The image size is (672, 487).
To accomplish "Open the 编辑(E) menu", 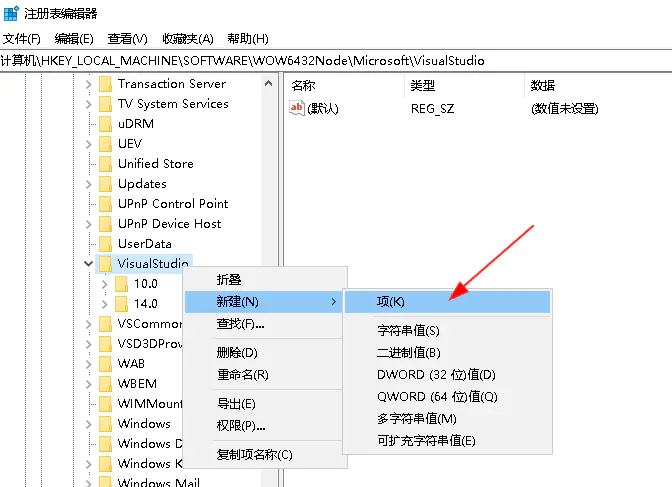I will point(74,39).
